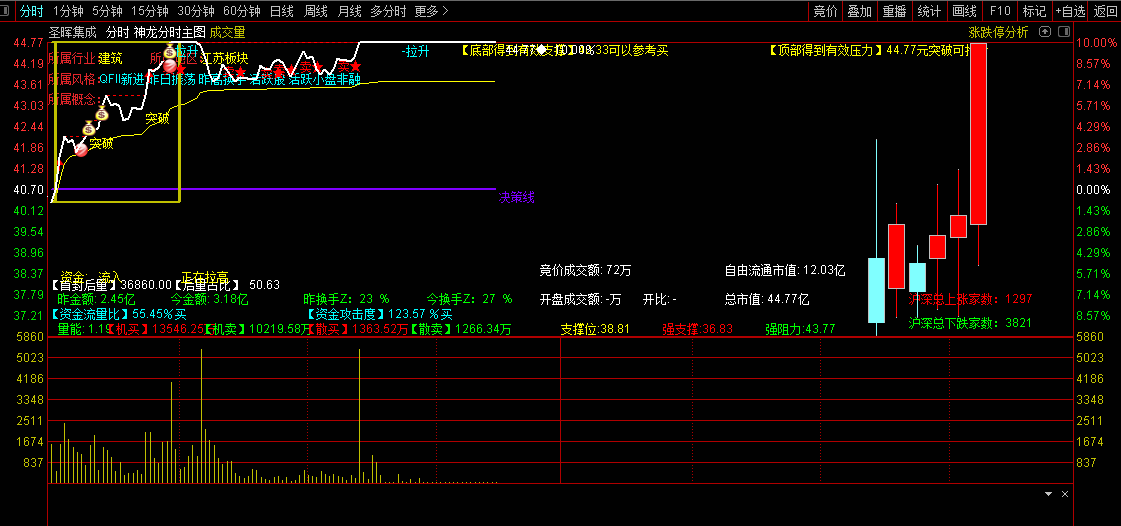
Task: Open the 月线 monthly chart tab
Action: (x=349, y=11)
